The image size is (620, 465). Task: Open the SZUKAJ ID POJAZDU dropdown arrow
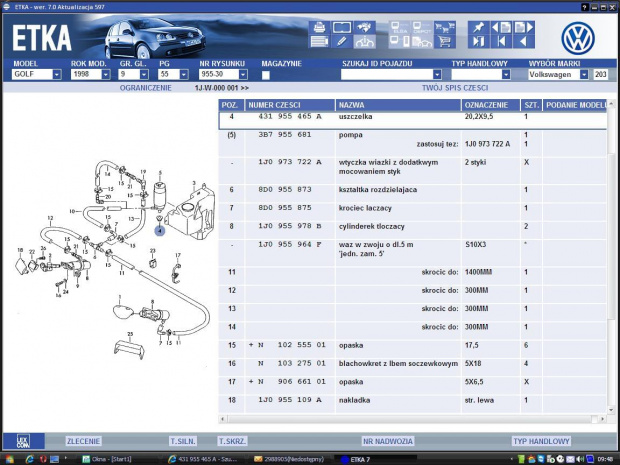click(x=437, y=74)
